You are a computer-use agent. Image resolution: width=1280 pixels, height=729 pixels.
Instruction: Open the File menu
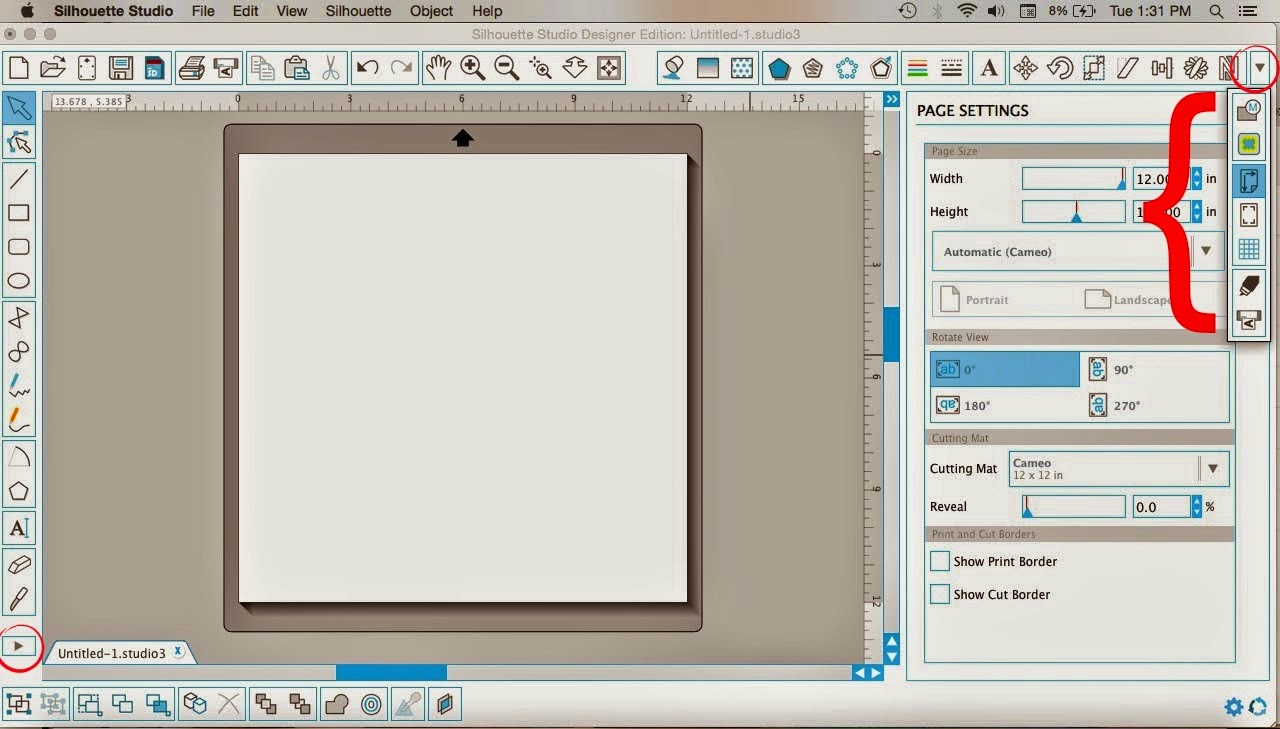click(203, 11)
